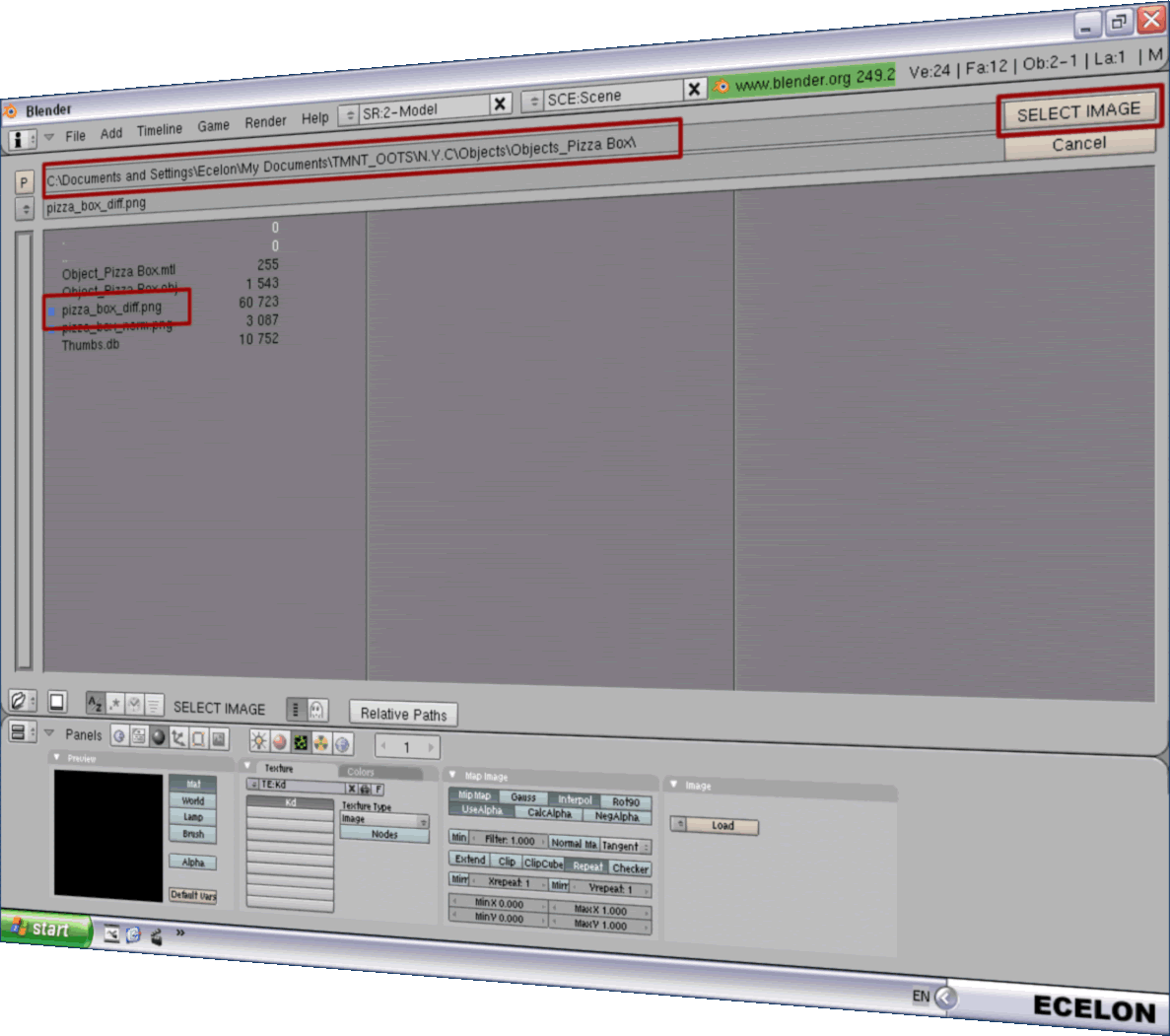Delete scene SCE:Scene with X

[x=694, y=90]
